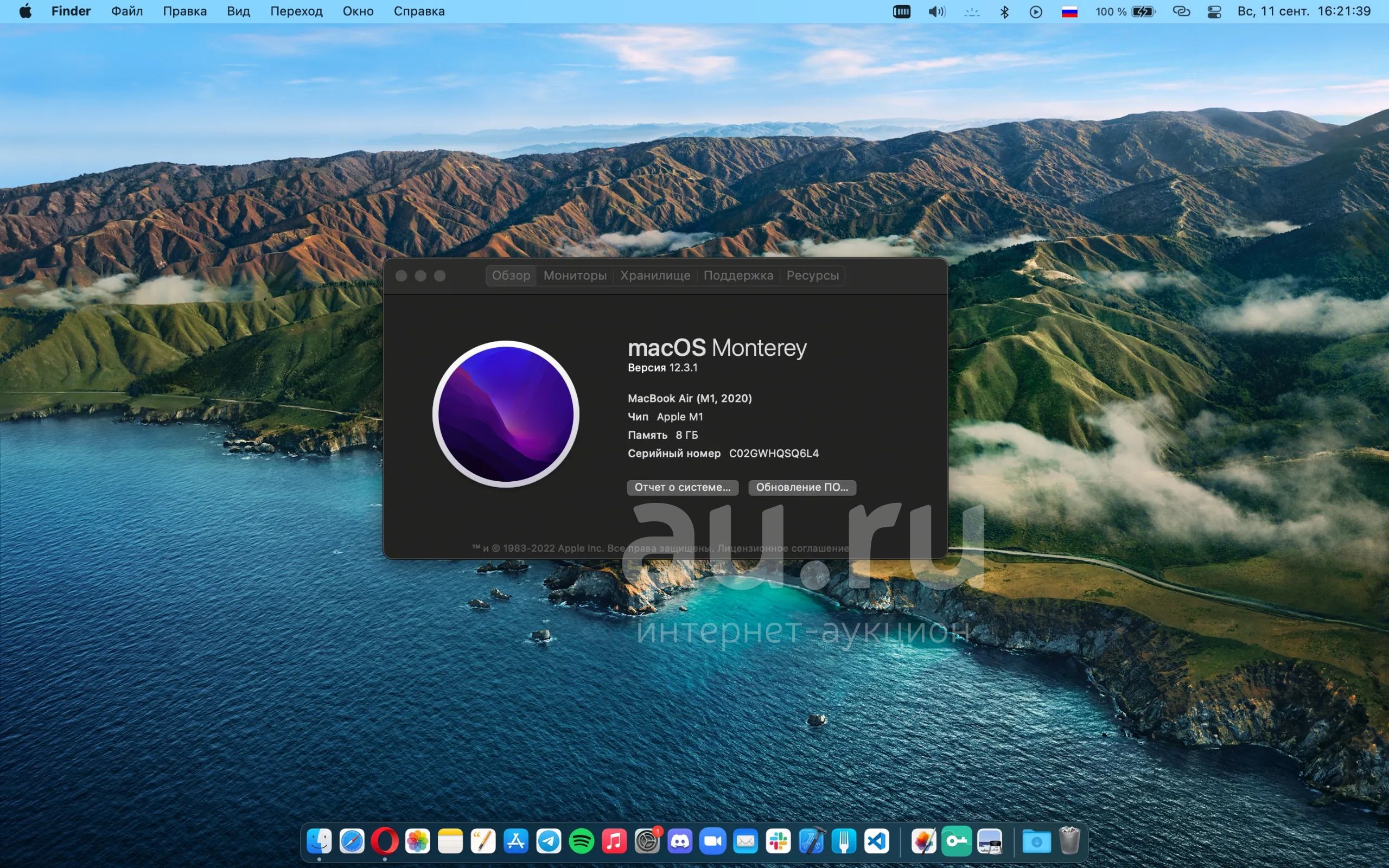Open Control Center from the menu bar

click(1214, 11)
